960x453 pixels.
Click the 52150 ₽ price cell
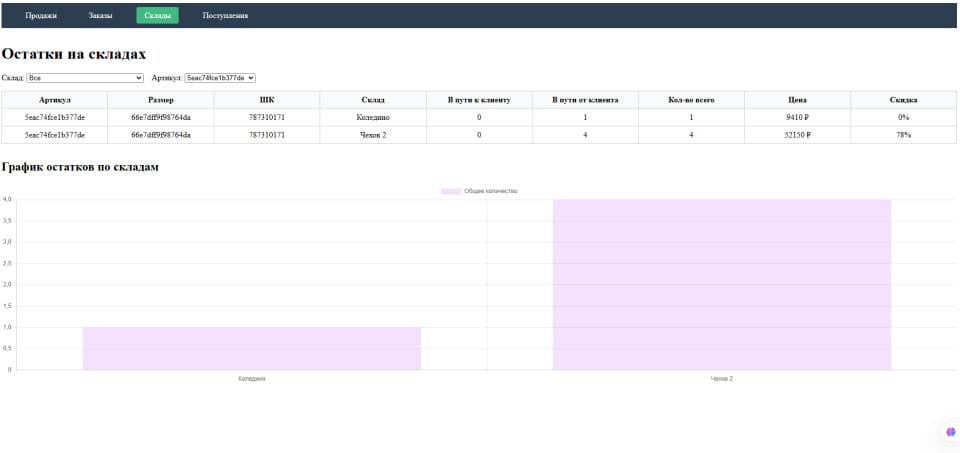pyautogui.click(x=798, y=135)
